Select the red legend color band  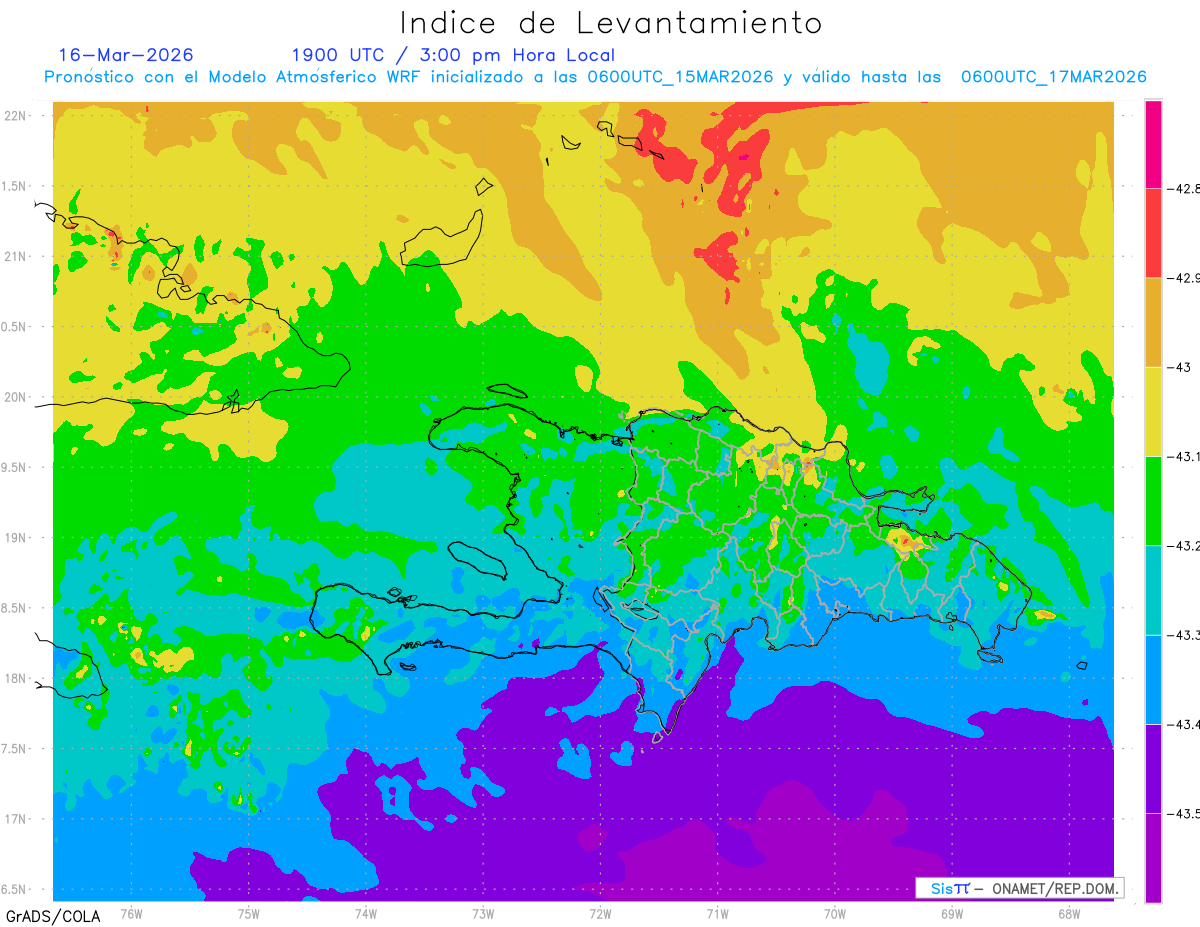1153,233
